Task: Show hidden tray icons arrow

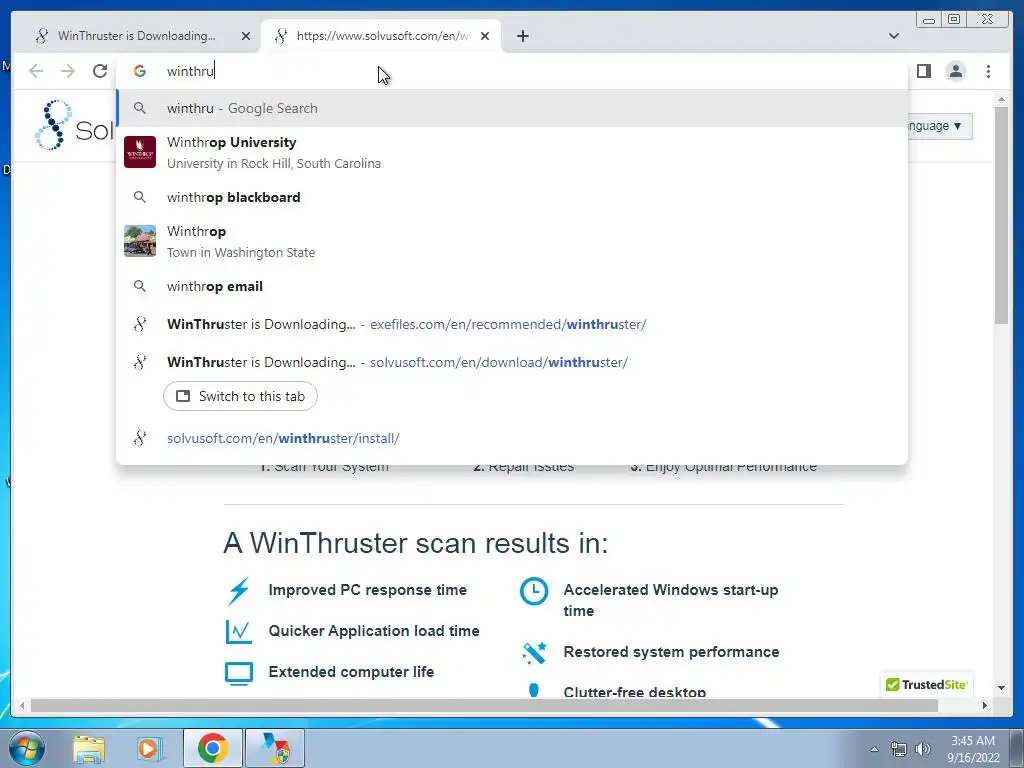Action: (874, 750)
